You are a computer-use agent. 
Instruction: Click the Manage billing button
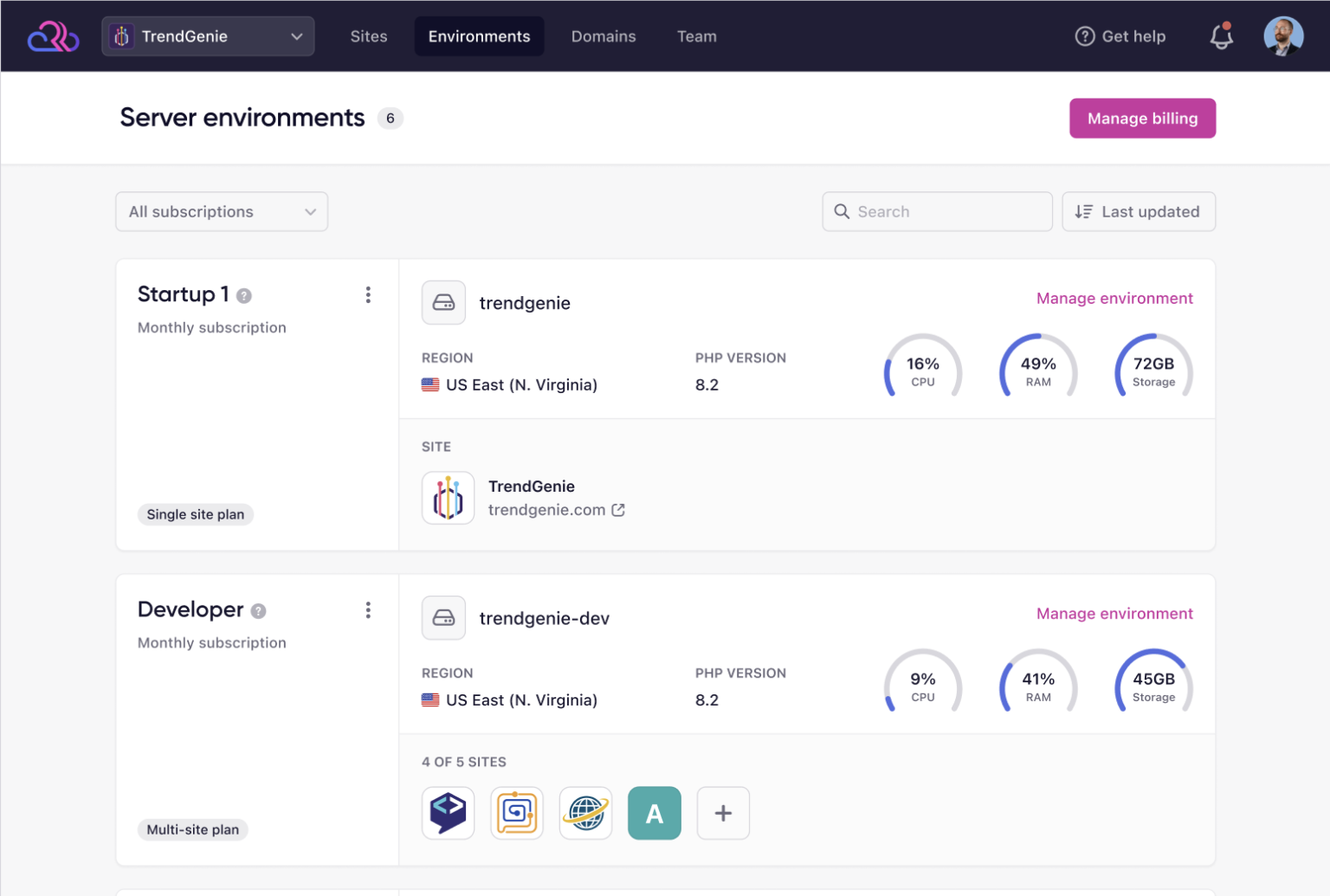pyautogui.click(x=1142, y=119)
